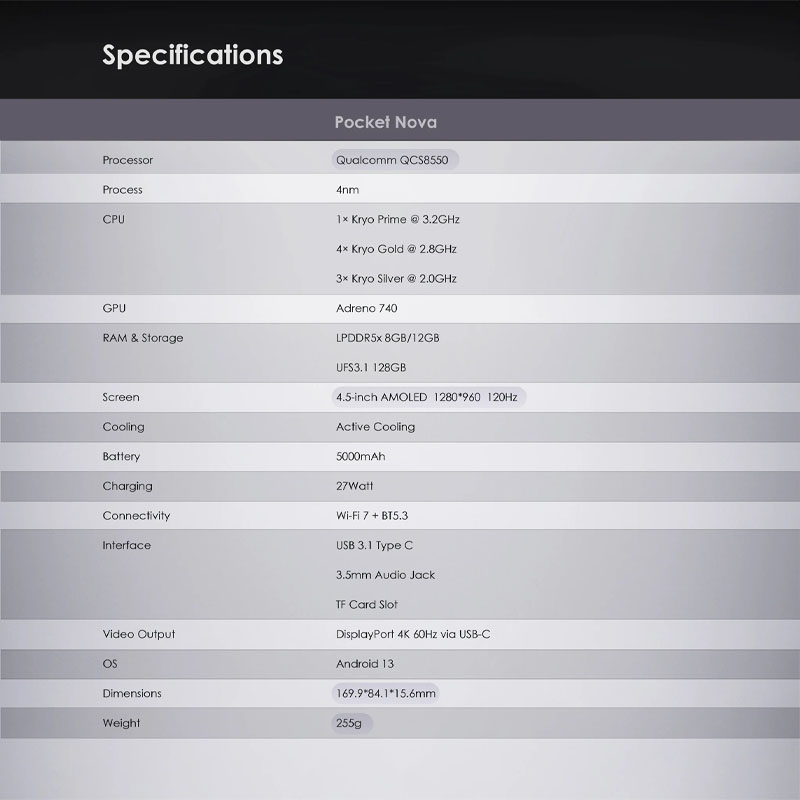Click the Adreno 740 GPU value
Screen dimensions: 800x800
pos(366,308)
